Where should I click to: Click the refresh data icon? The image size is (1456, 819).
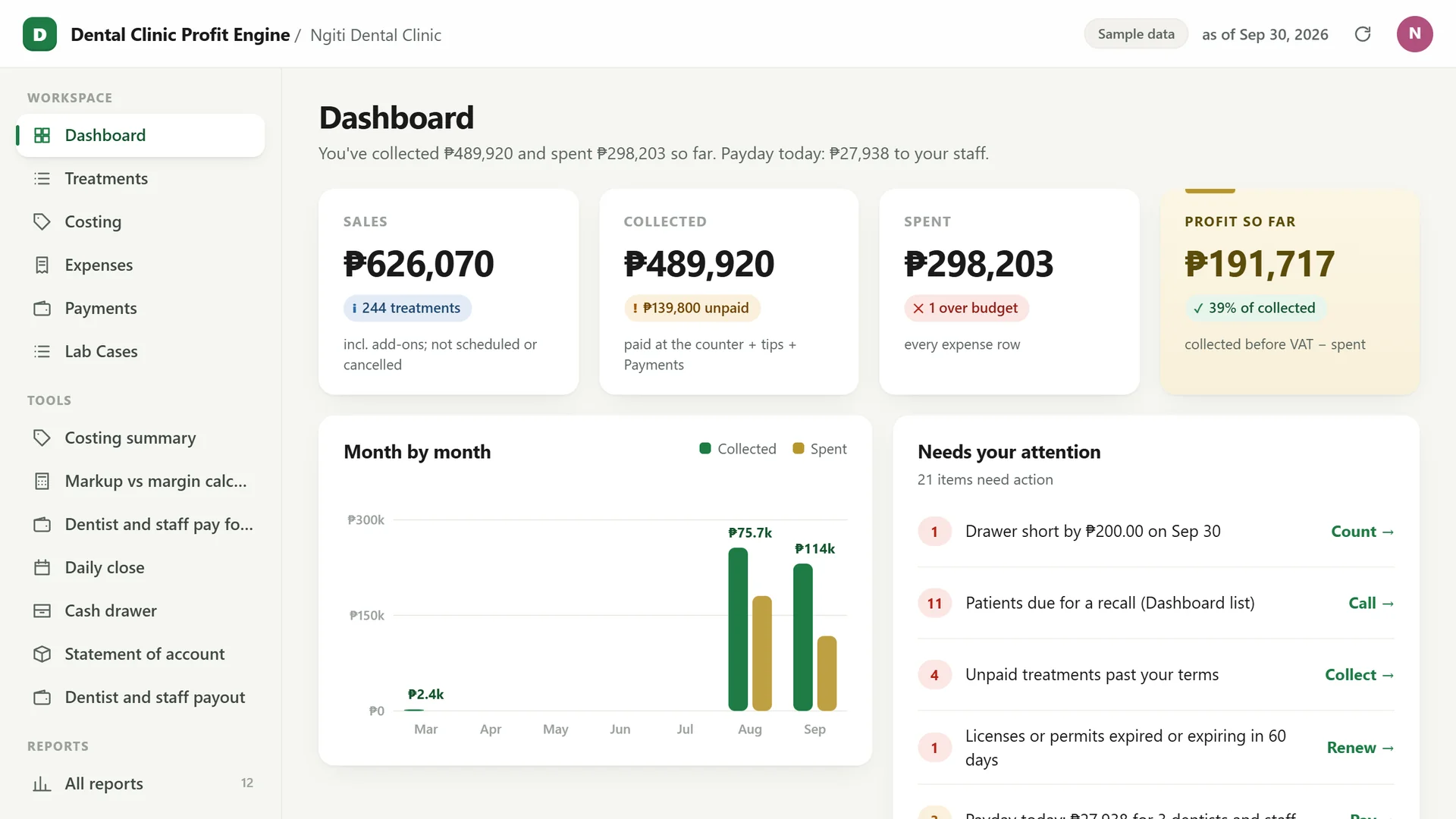click(x=1363, y=34)
